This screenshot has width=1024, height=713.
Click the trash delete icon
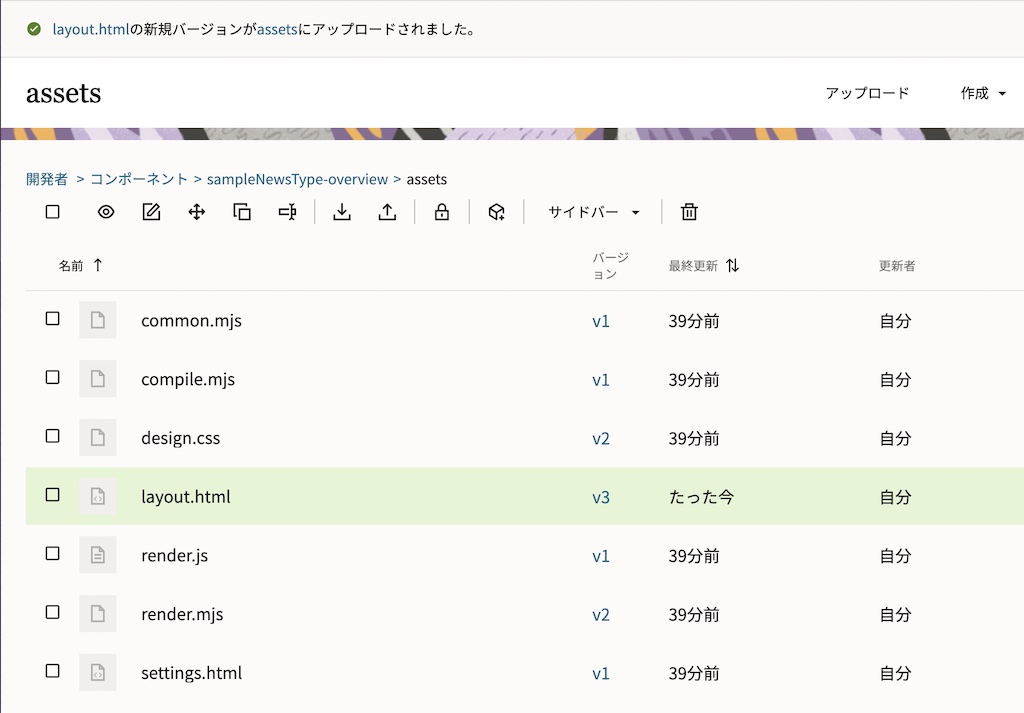coord(689,212)
